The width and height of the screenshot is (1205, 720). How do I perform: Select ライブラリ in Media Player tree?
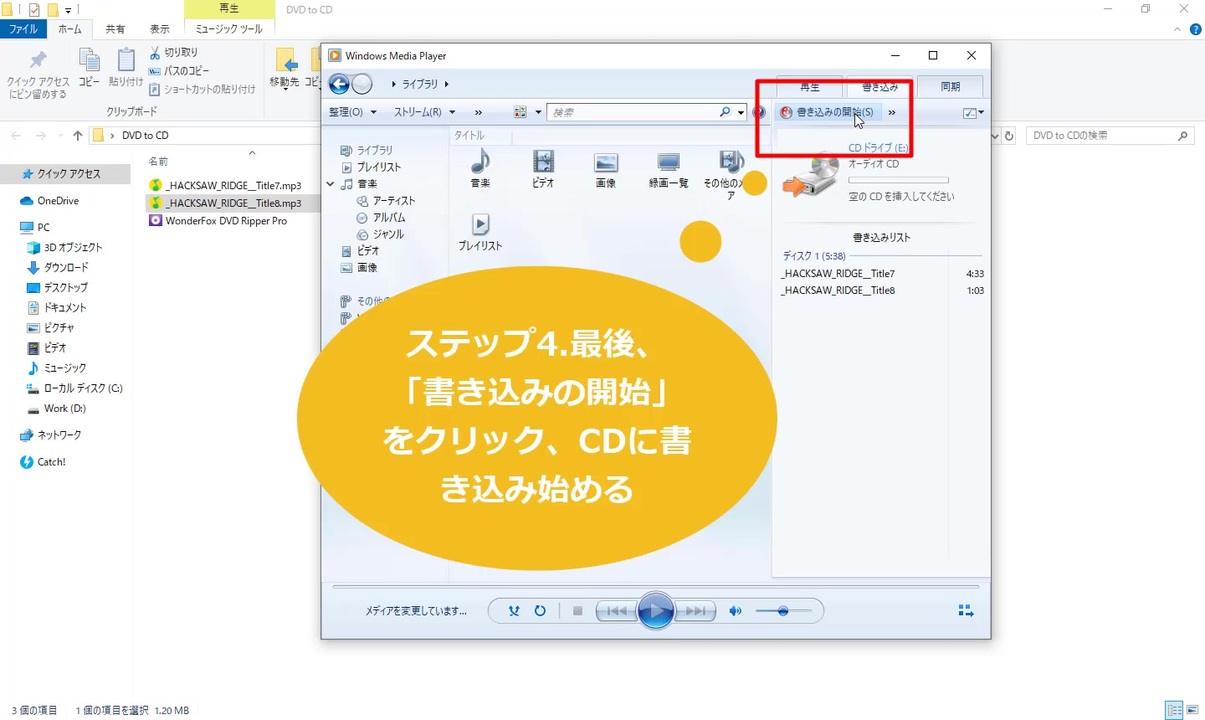pyautogui.click(x=367, y=150)
